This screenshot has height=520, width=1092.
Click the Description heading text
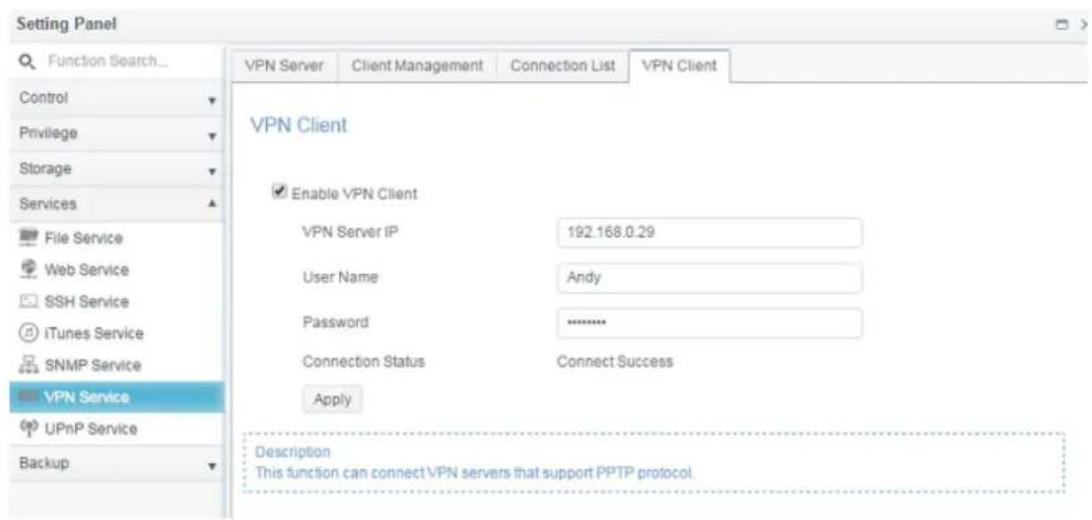(x=292, y=452)
